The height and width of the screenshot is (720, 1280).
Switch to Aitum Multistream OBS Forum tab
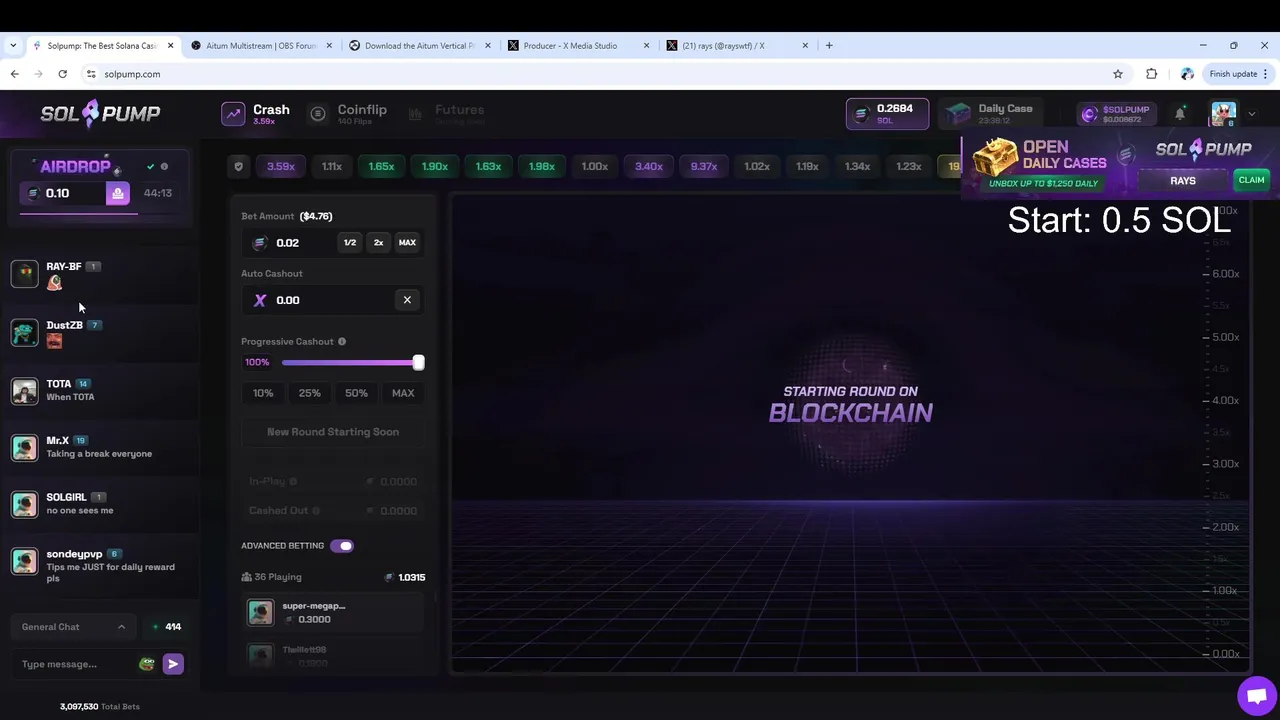click(262, 45)
